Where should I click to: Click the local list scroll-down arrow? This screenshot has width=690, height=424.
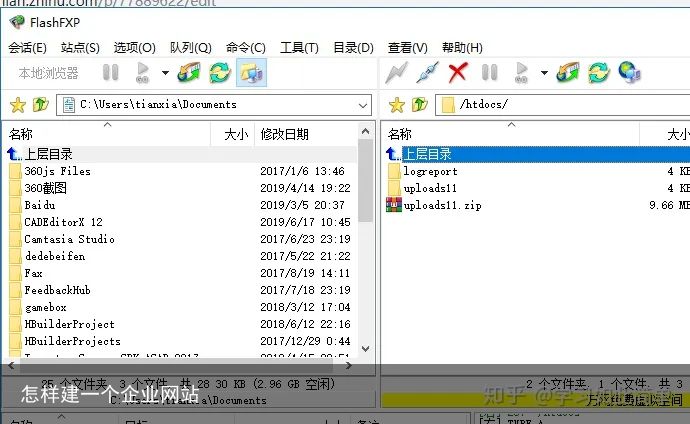(365, 349)
